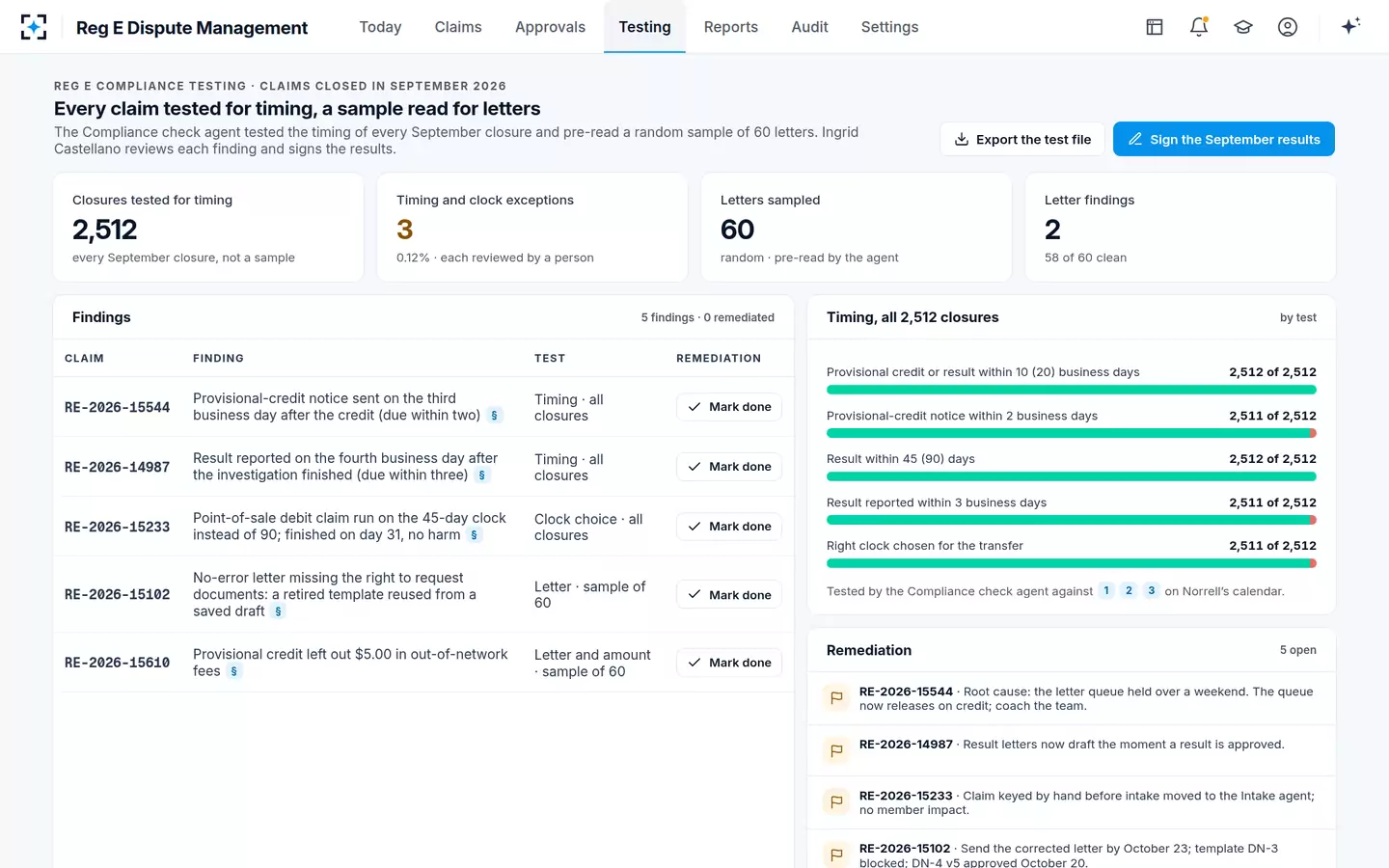Open citation icon on RE-2026-15233 finding
The width and height of the screenshot is (1389, 868).
point(474,535)
